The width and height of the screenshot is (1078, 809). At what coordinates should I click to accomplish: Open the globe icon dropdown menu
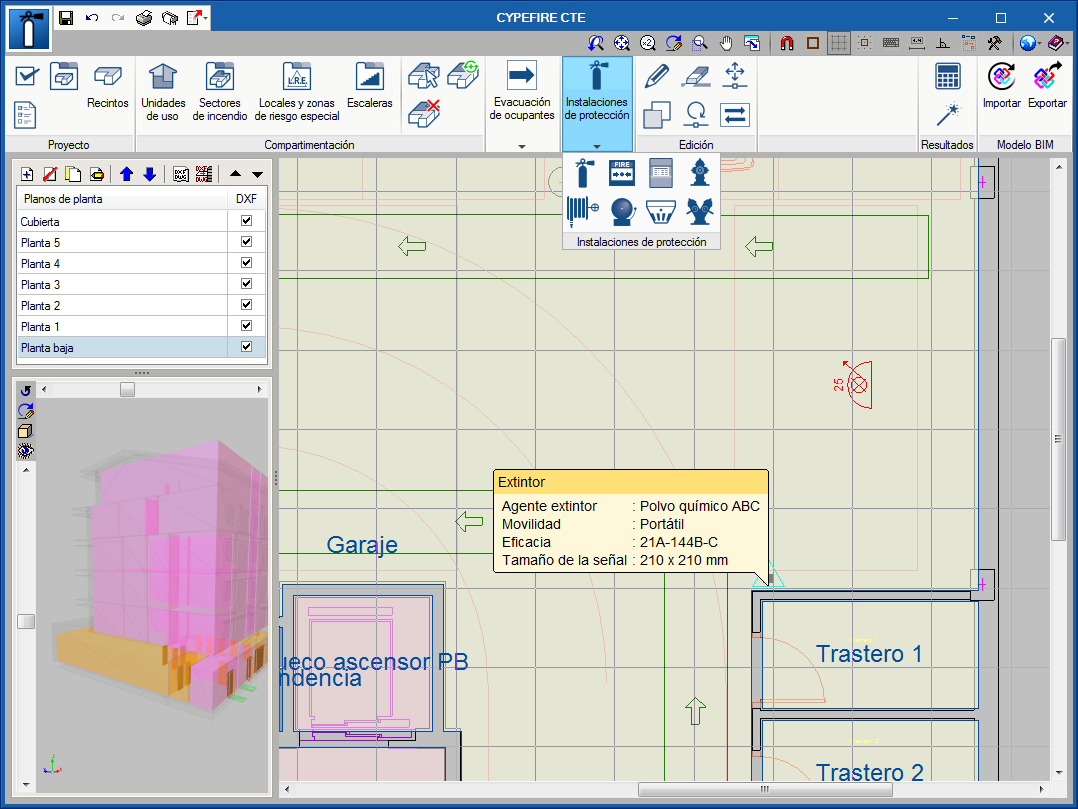(1039, 43)
